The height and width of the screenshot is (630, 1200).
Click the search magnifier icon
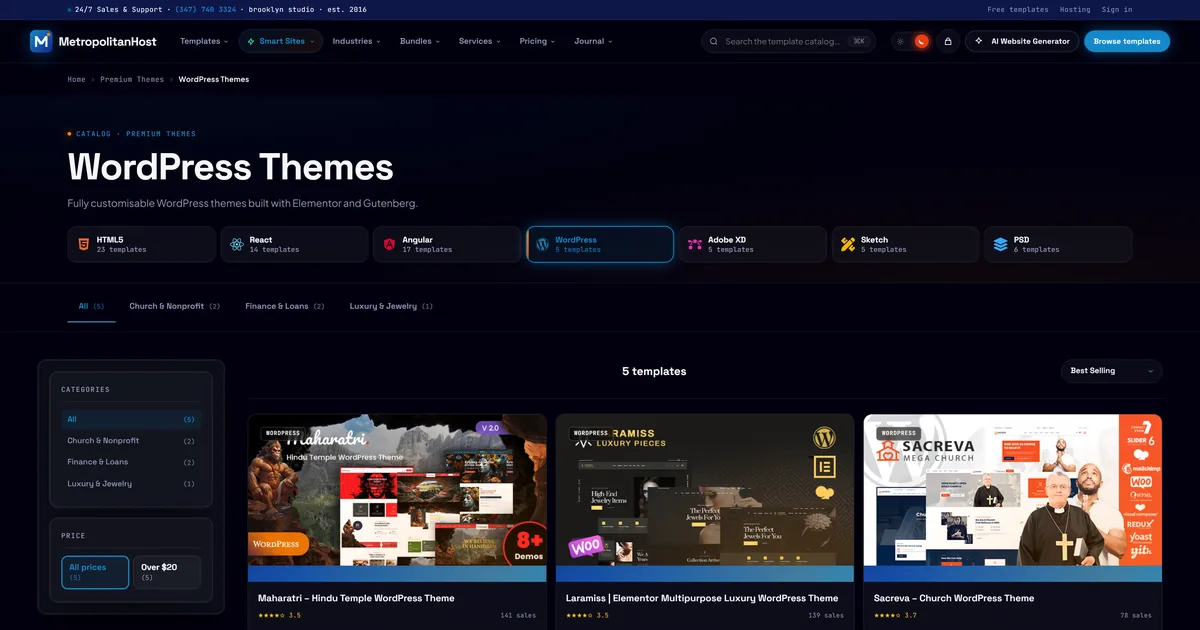[714, 41]
